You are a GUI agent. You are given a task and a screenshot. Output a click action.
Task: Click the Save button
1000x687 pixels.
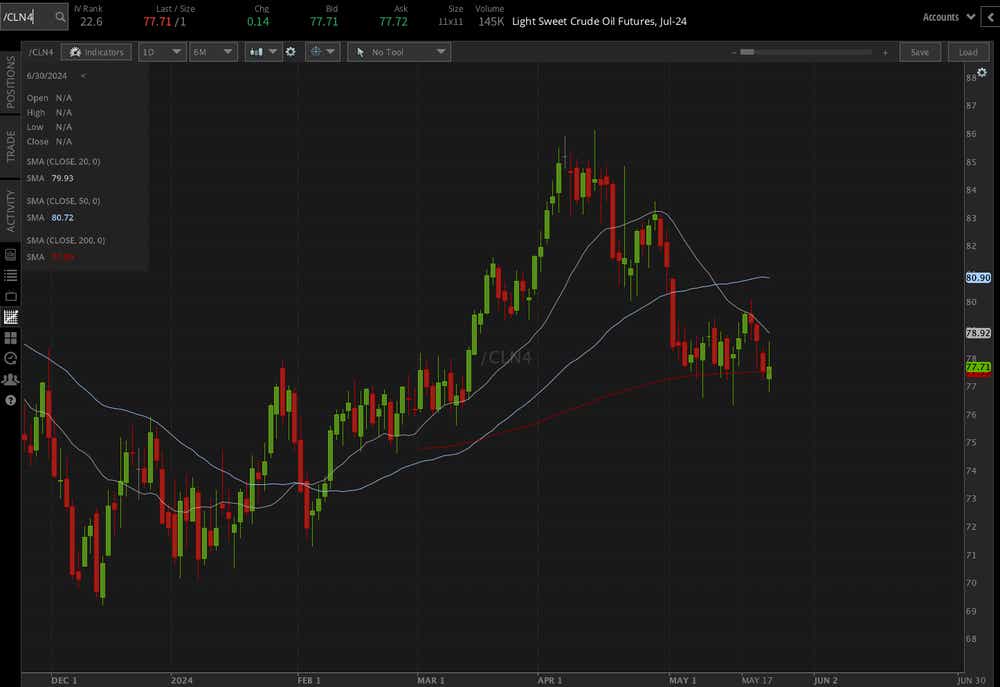tap(920, 52)
